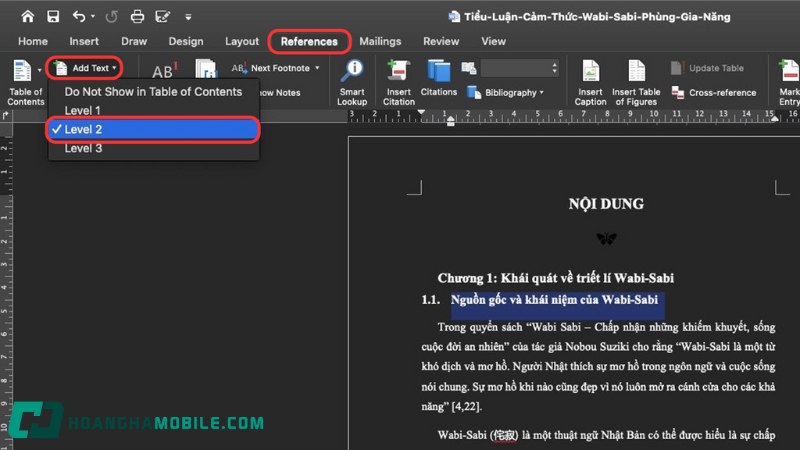Click the citation style icon beside Citations
The image size is (800, 450).
click(468, 68)
